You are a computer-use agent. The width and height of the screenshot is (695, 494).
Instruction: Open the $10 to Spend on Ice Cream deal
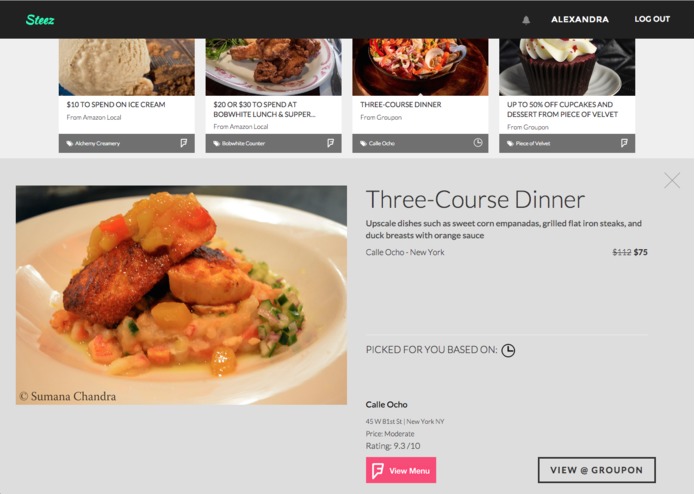116,105
